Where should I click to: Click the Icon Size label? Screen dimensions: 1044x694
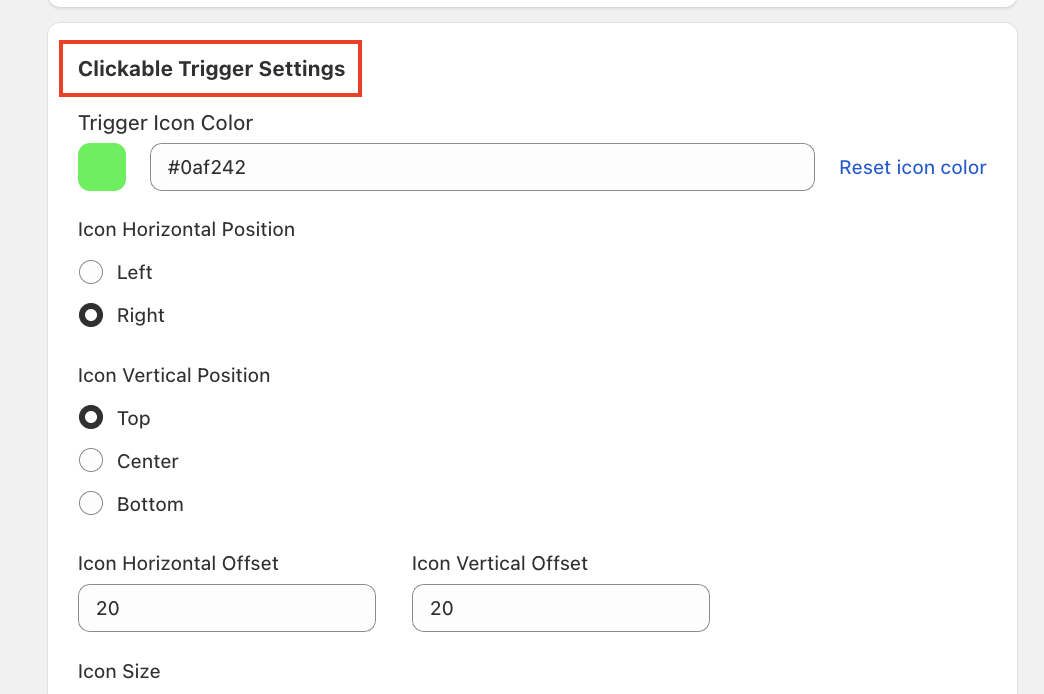tap(119, 671)
